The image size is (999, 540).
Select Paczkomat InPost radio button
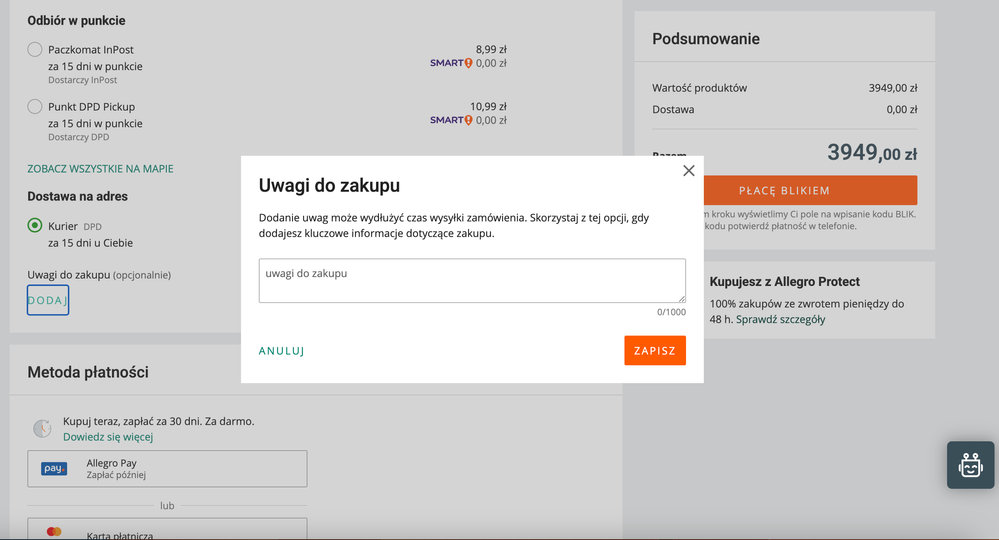pyautogui.click(x=35, y=50)
